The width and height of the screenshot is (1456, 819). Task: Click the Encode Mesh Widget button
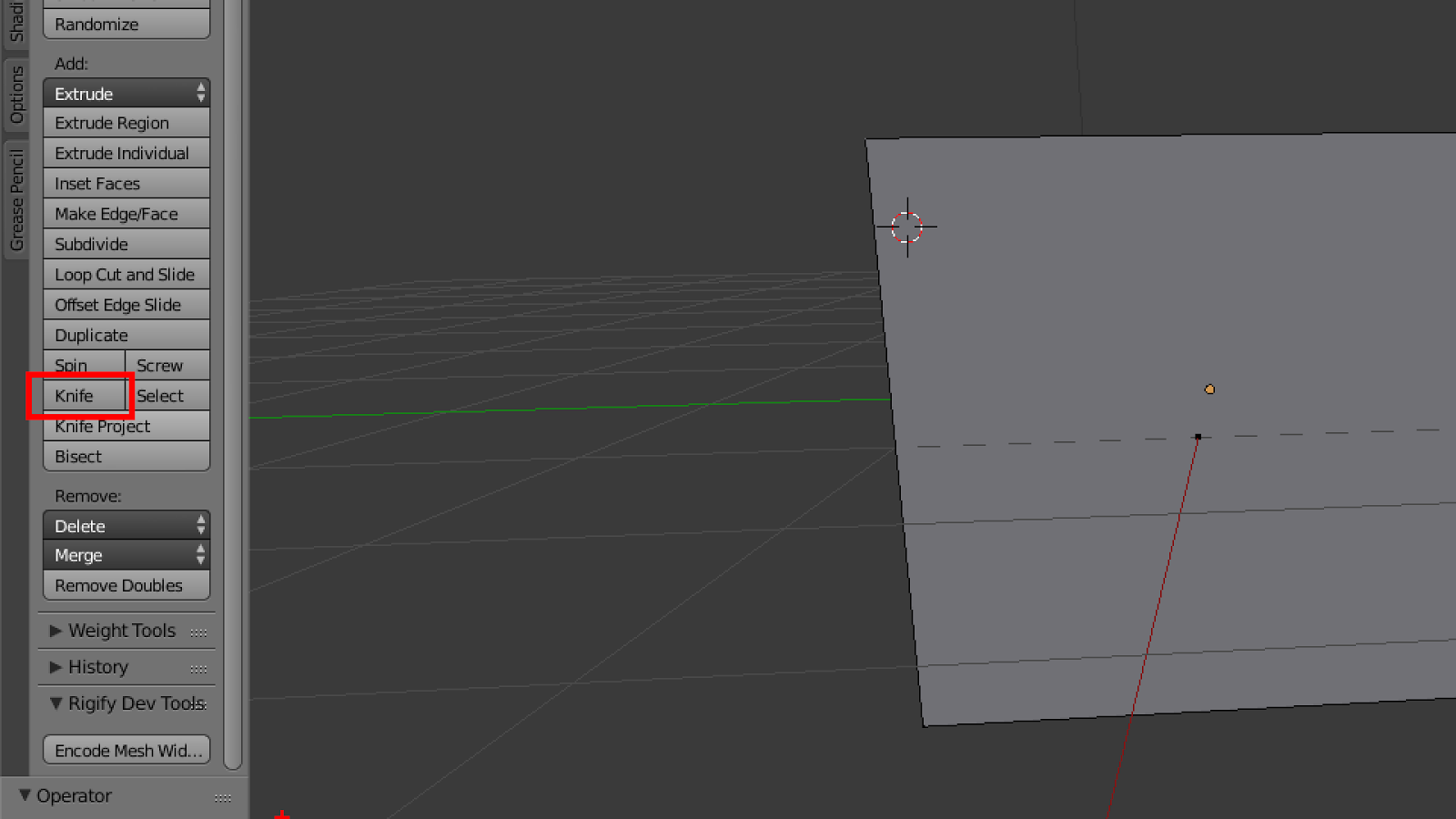[x=126, y=749]
